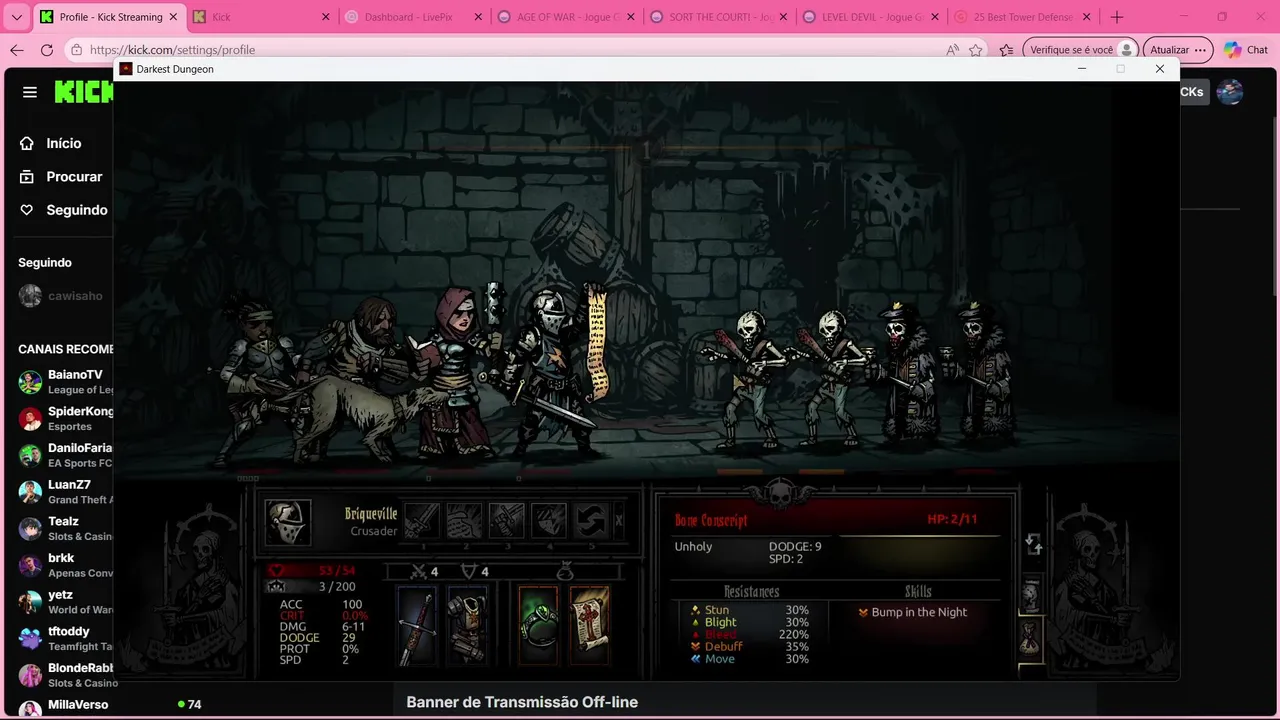Image resolution: width=1280 pixels, height=720 pixels.
Task: Open the map tab on the right panel
Action: (x=1031, y=596)
